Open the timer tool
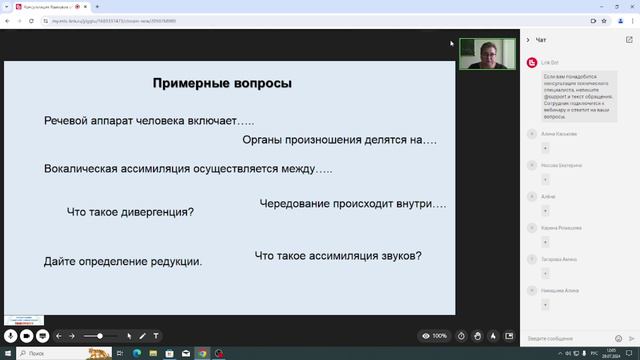Viewport: 640px width, 360px height. pyautogui.click(x=461, y=336)
